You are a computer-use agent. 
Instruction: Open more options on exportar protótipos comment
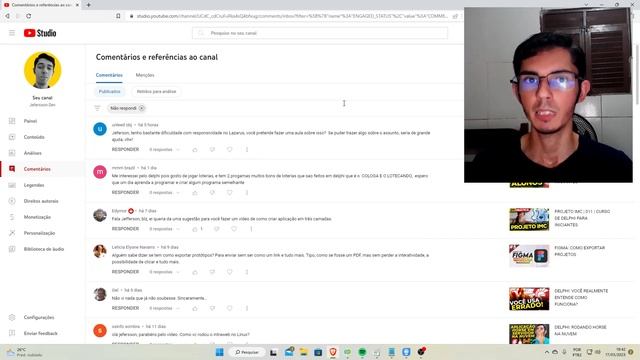coord(247,272)
